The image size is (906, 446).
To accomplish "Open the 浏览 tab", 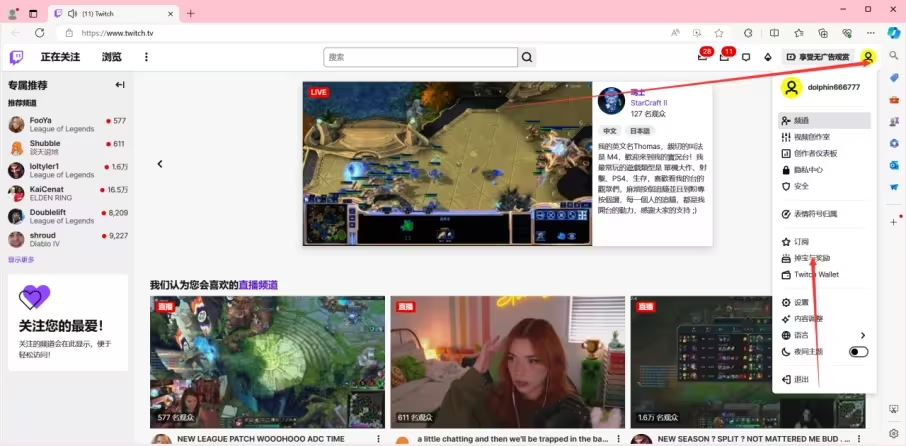I will [x=112, y=57].
